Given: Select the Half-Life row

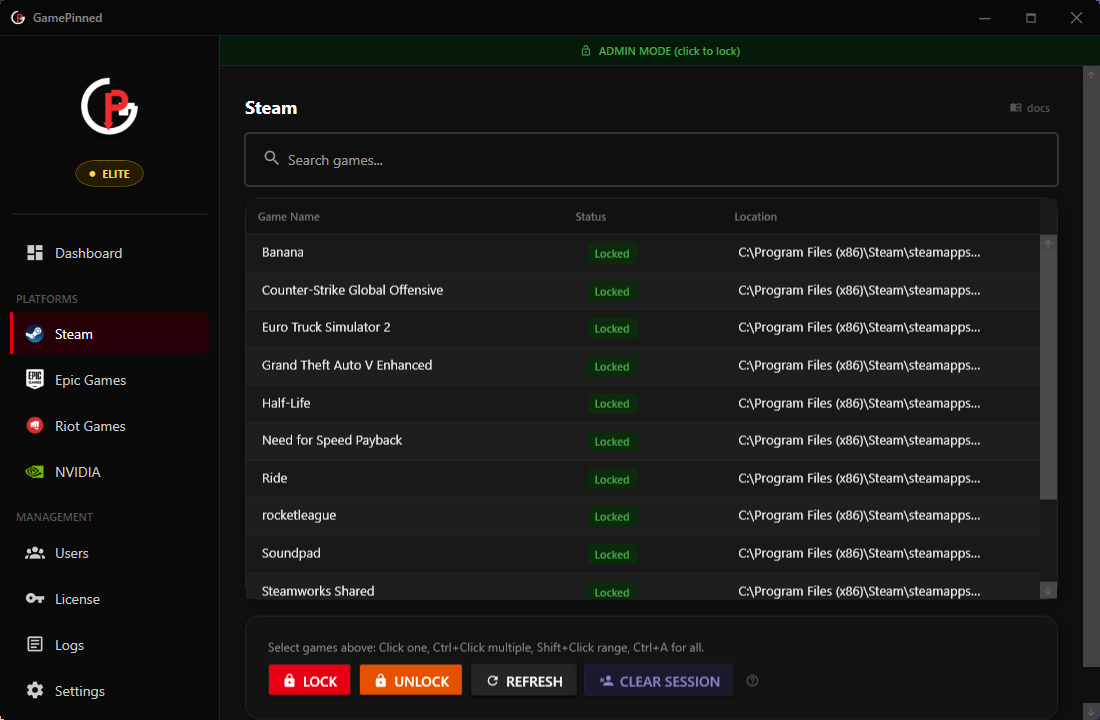Looking at the screenshot, I should coord(643,404).
